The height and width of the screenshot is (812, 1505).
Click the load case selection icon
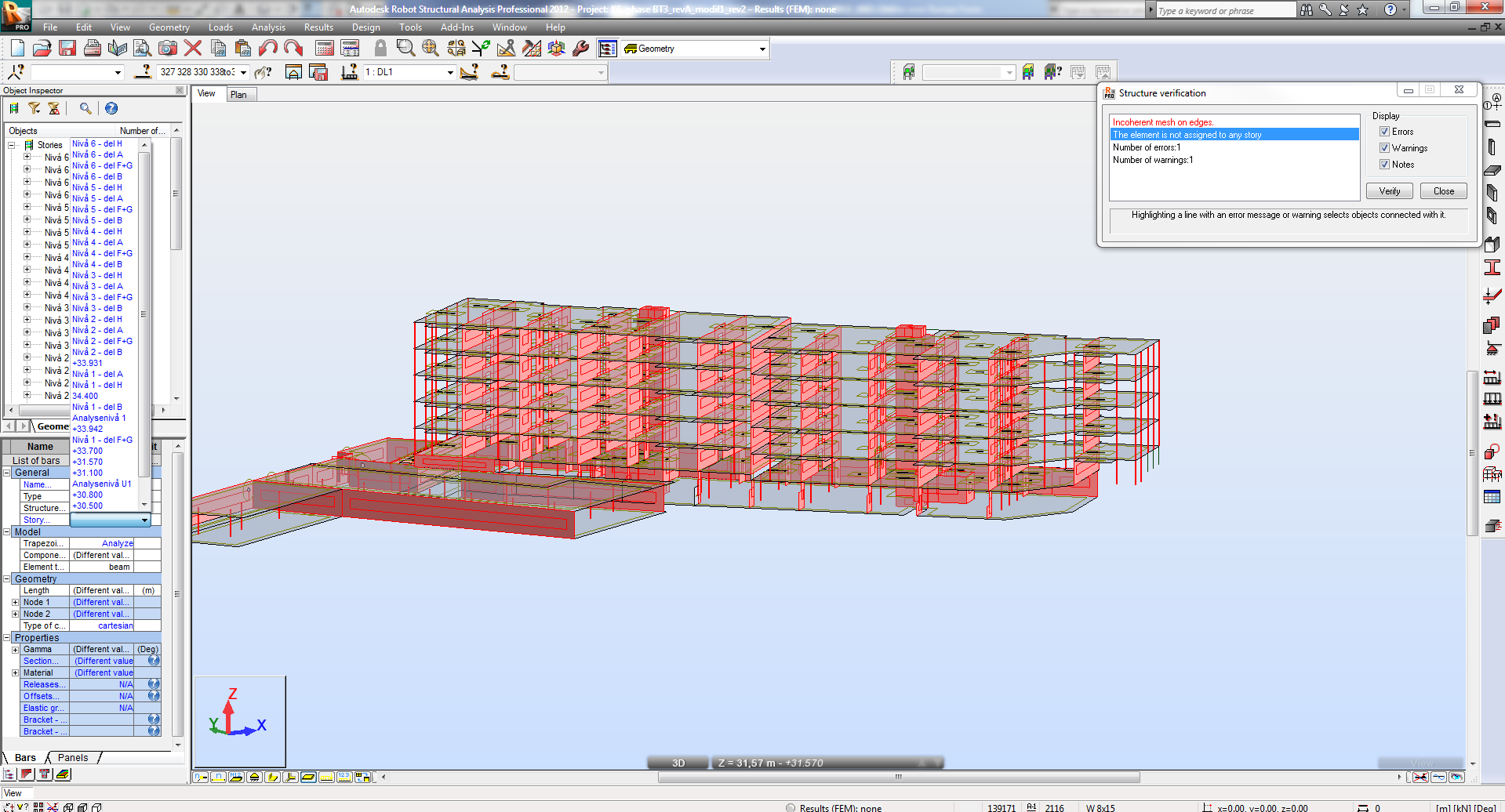(x=350, y=72)
